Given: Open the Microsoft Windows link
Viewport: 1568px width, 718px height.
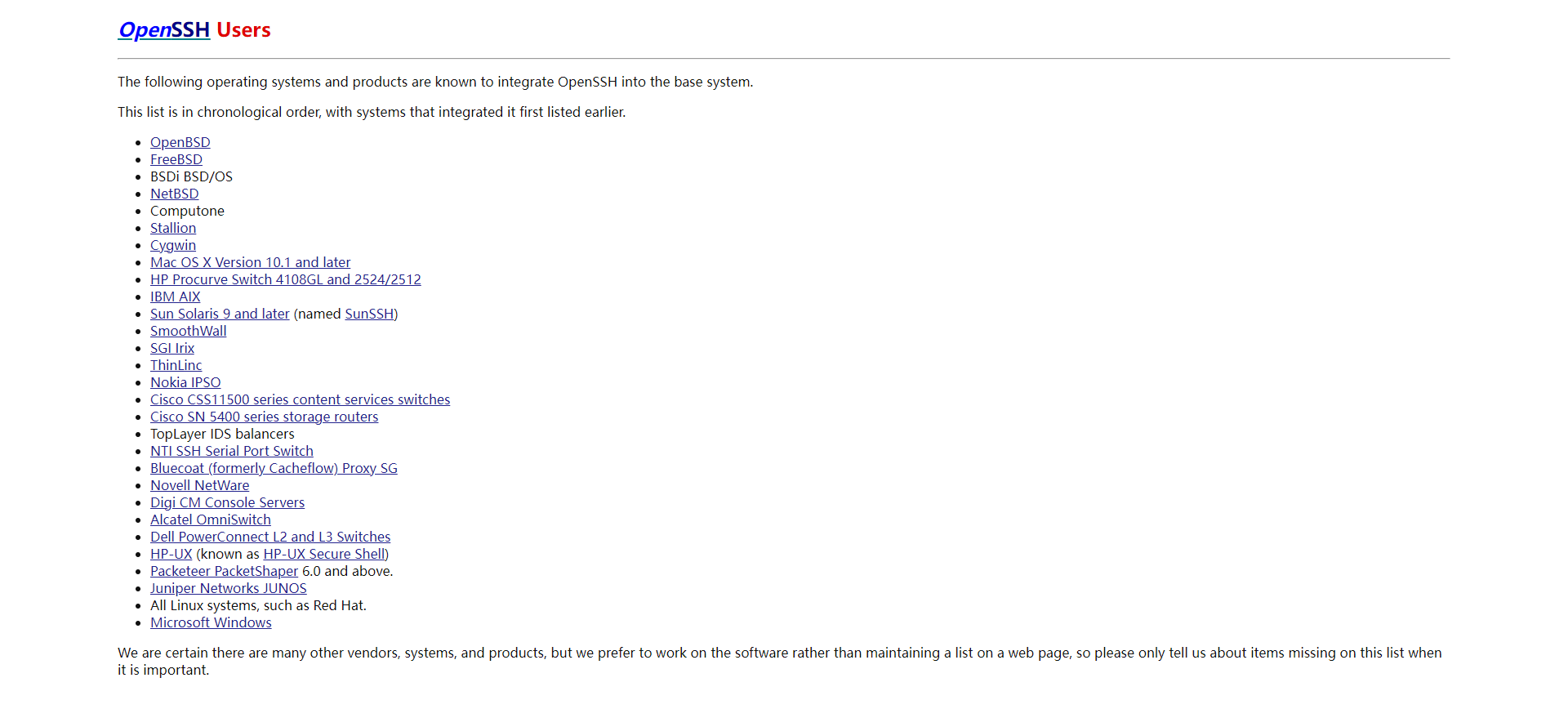Looking at the screenshot, I should pos(211,622).
